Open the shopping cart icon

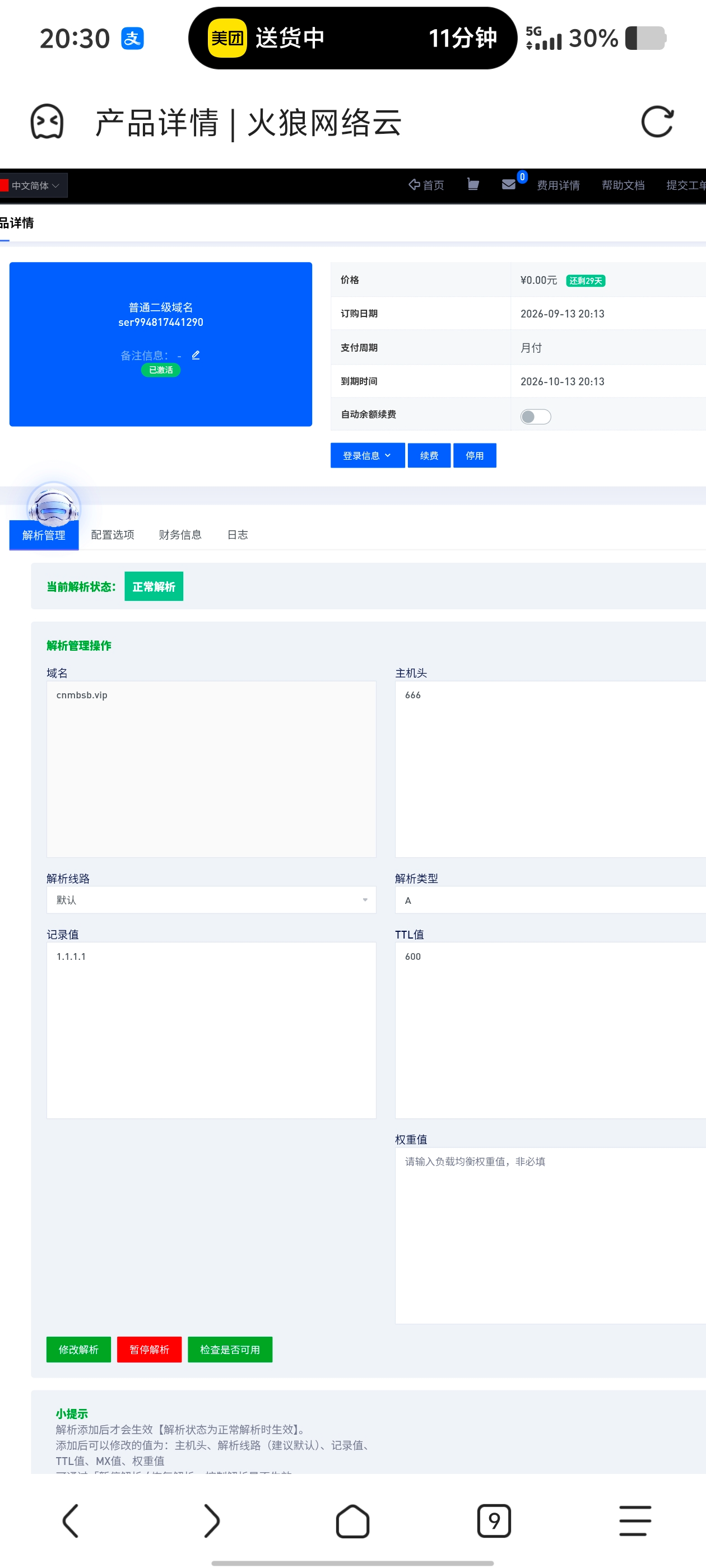(473, 184)
